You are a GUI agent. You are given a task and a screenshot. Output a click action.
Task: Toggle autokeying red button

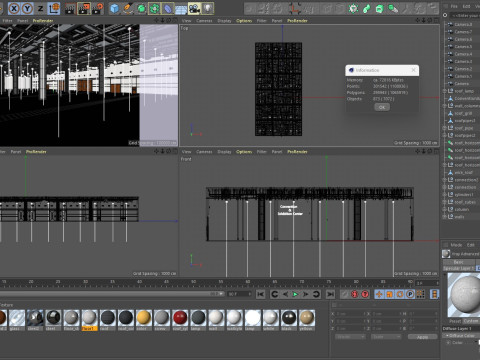point(355,294)
